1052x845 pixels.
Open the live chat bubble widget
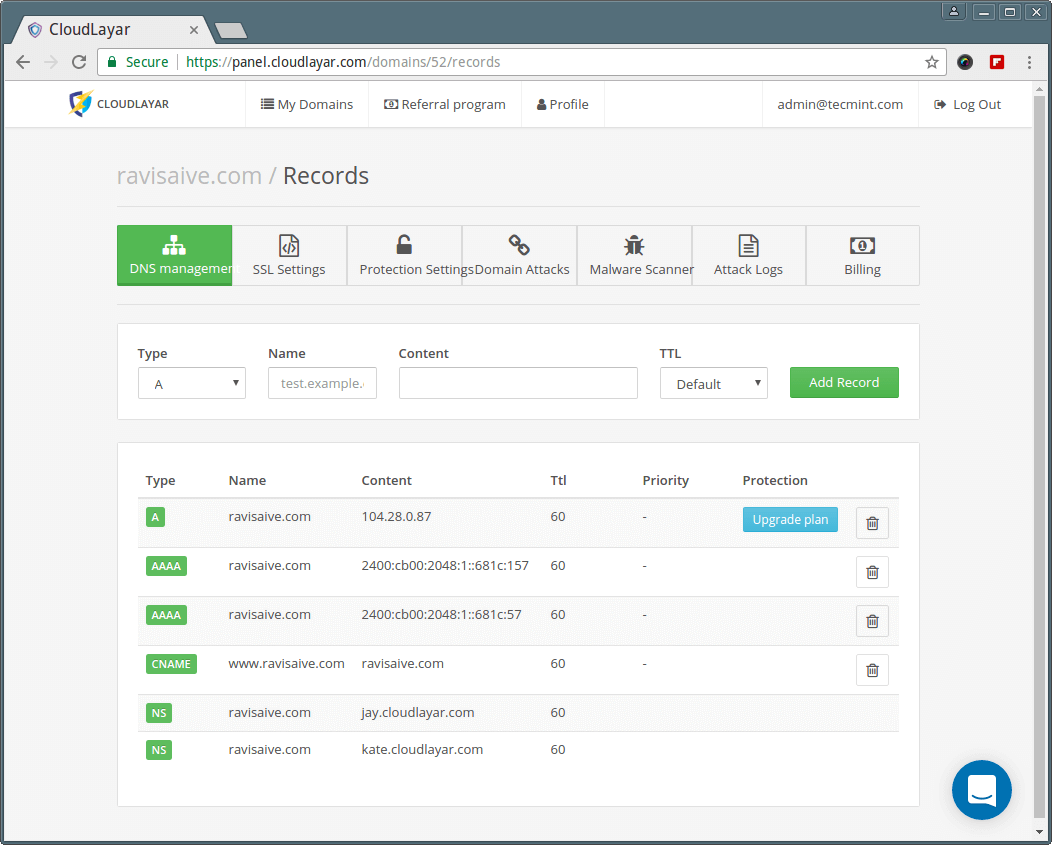coord(981,790)
